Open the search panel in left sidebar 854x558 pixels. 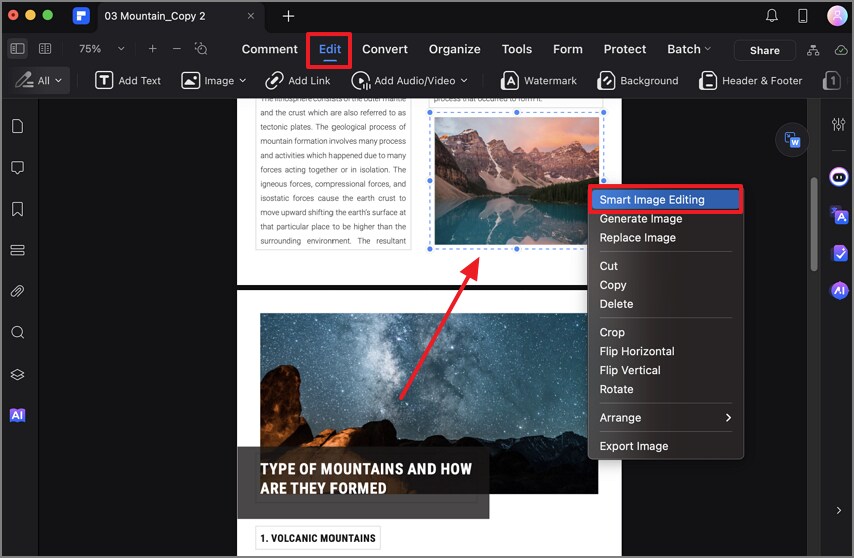coord(17,332)
